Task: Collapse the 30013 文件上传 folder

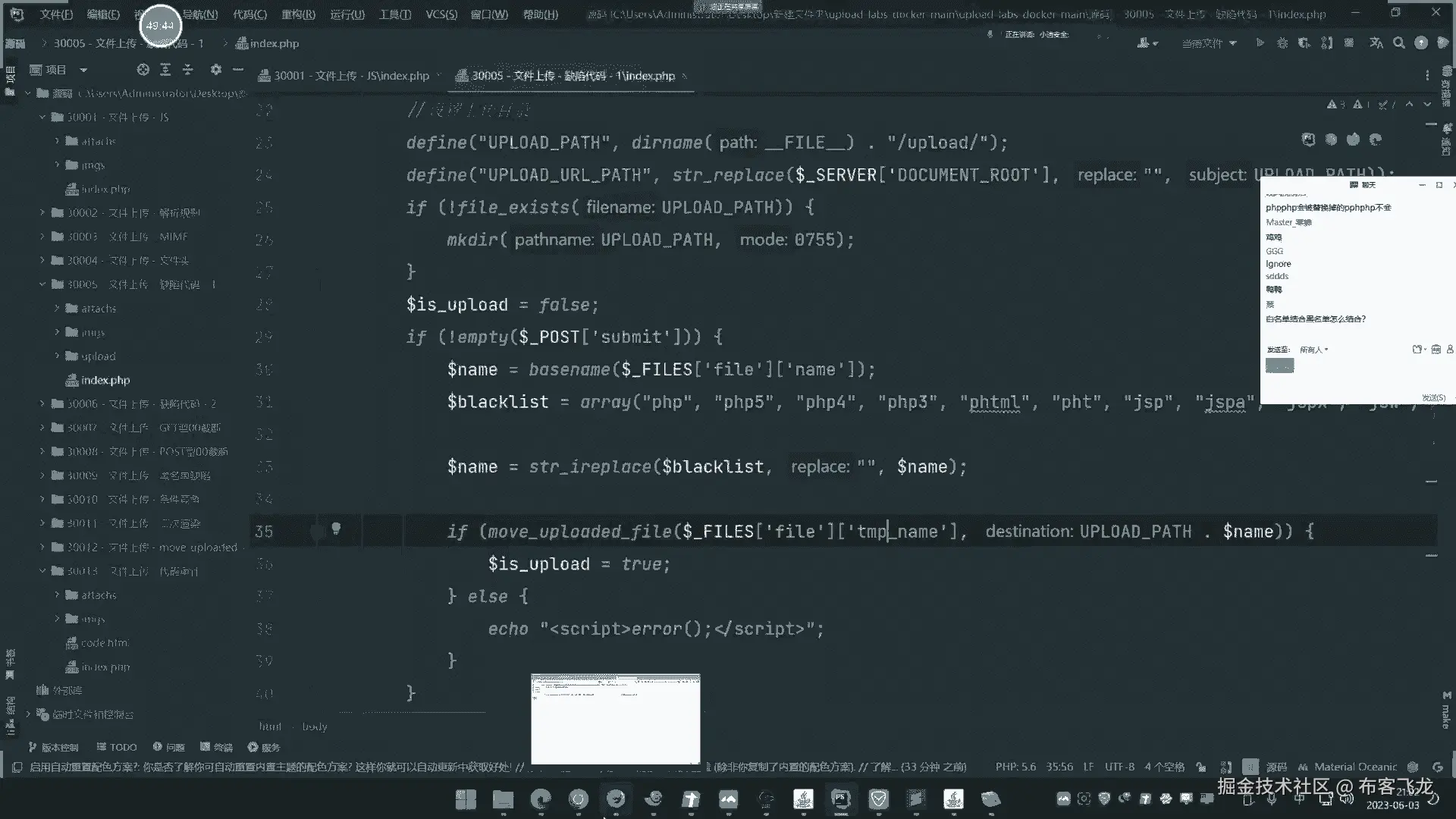Action: [x=43, y=571]
